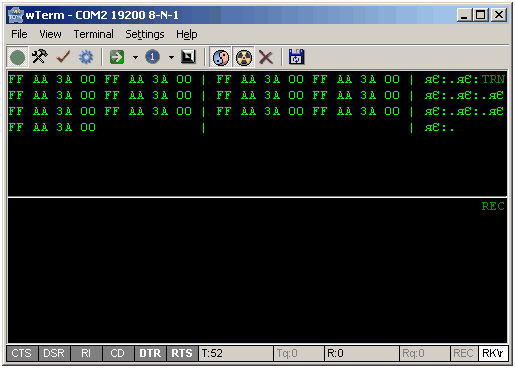Toggle the REC status bar indicator
The width and height of the screenshot is (515, 368).
point(463,353)
